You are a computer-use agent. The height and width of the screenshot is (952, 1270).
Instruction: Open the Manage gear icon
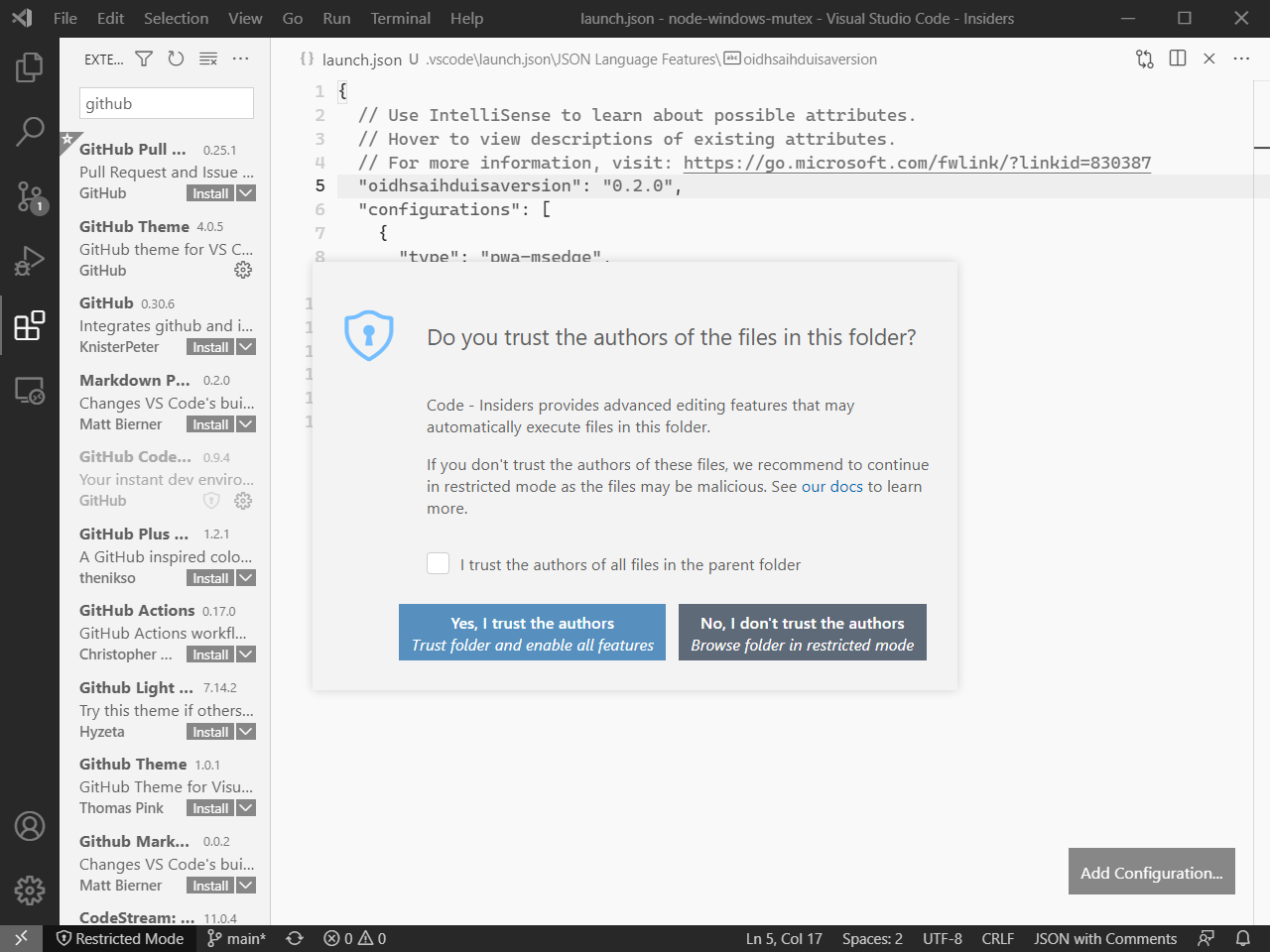click(x=29, y=891)
